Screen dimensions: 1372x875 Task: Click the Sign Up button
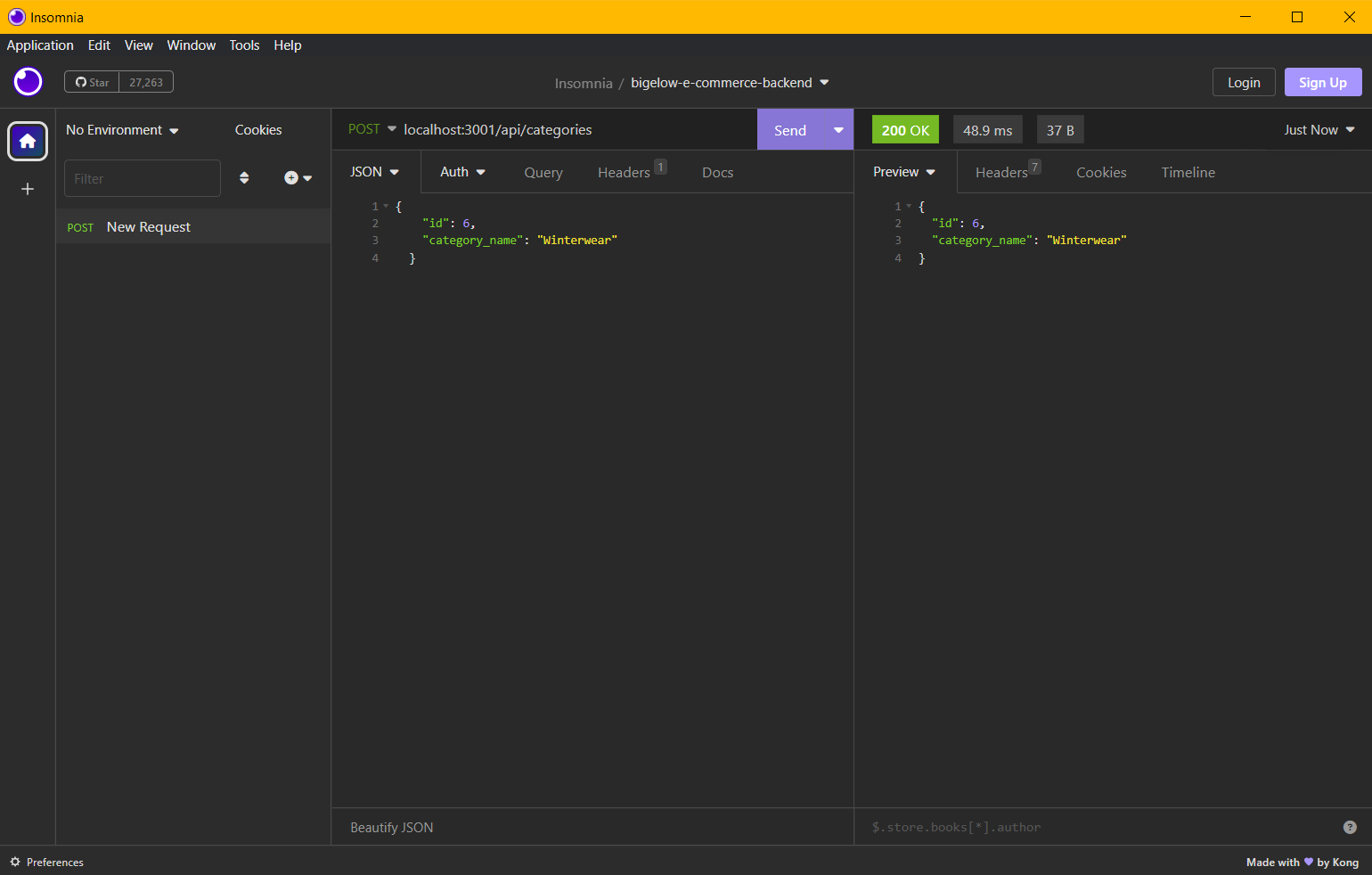1322,81
